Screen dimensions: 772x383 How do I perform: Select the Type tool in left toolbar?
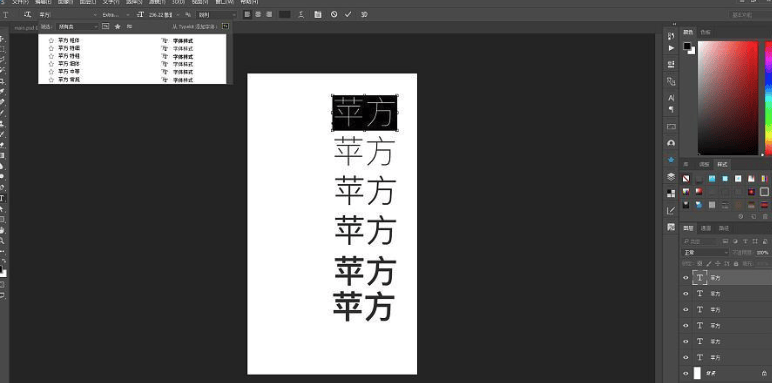pos(2,198)
